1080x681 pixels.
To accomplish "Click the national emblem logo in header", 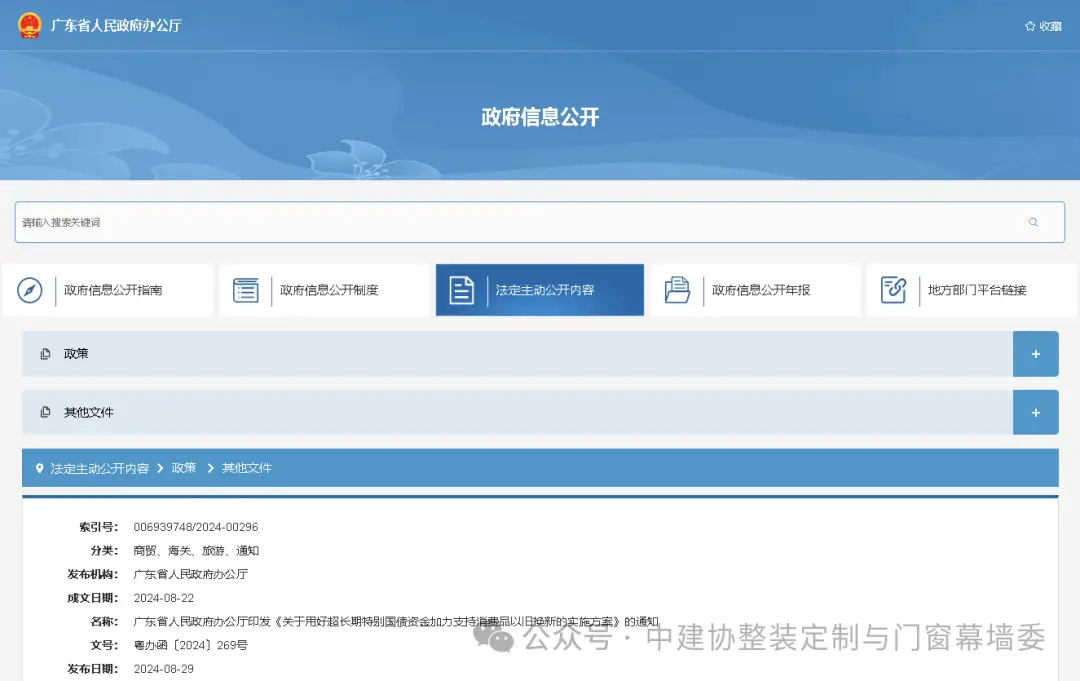I will [x=30, y=25].
